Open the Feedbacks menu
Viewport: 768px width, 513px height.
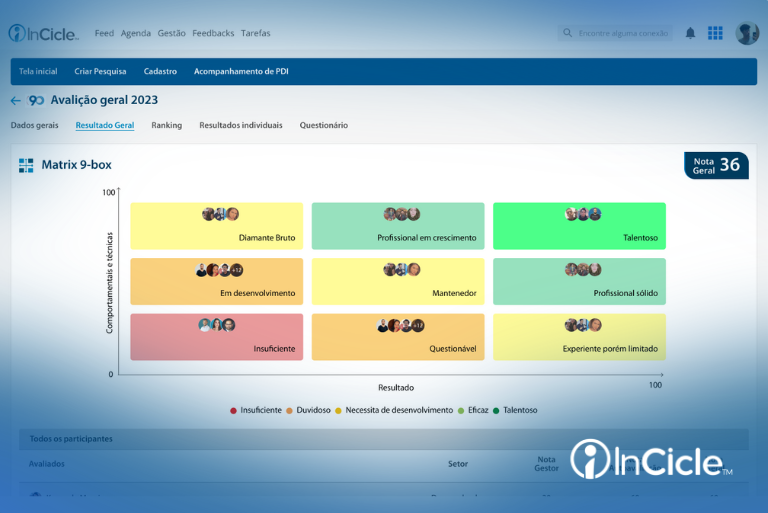point(213,33)
